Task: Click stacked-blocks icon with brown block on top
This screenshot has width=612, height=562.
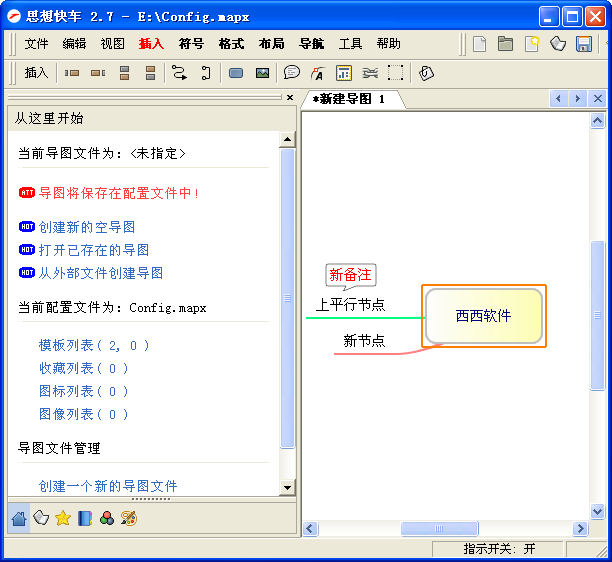Action: (150, 73)
